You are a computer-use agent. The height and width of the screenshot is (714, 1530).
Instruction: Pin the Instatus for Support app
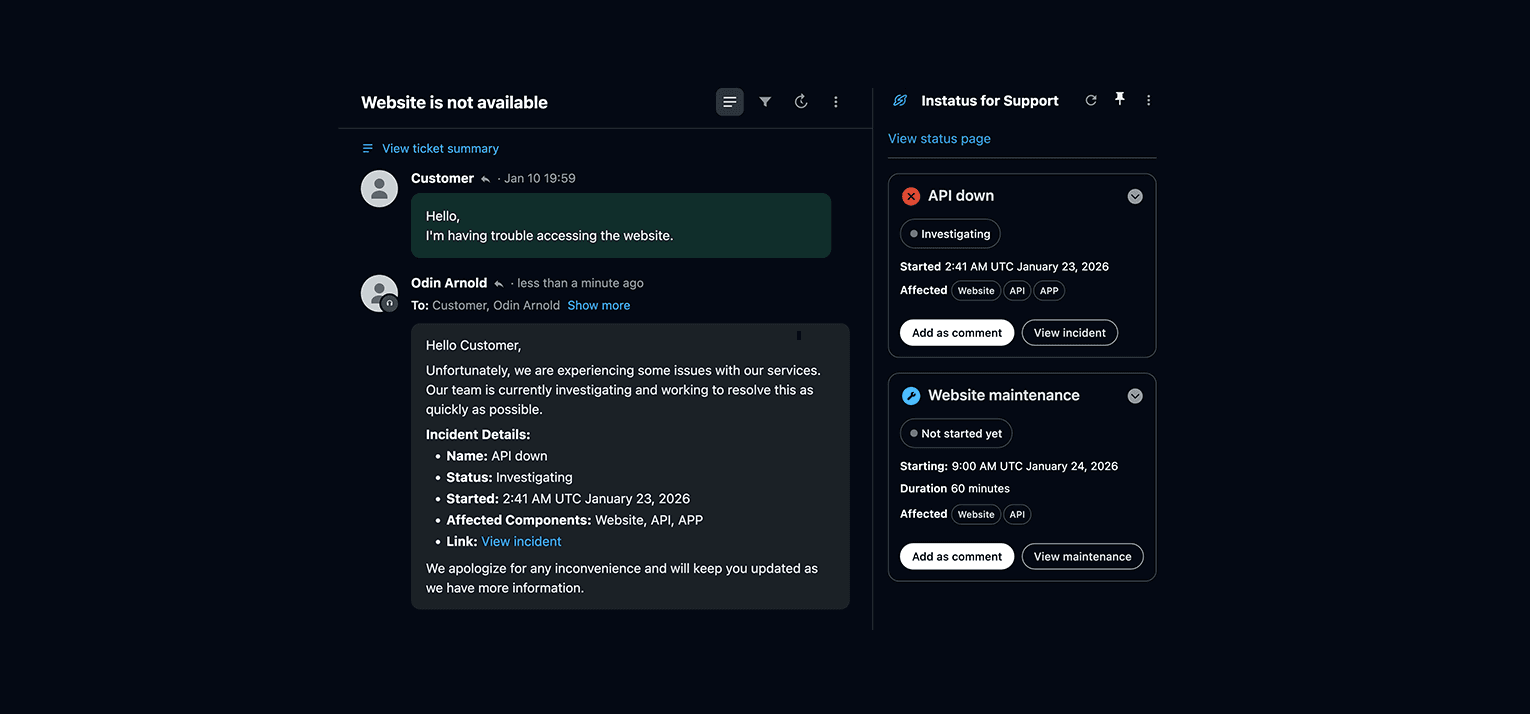click(x=1120, y=99)
